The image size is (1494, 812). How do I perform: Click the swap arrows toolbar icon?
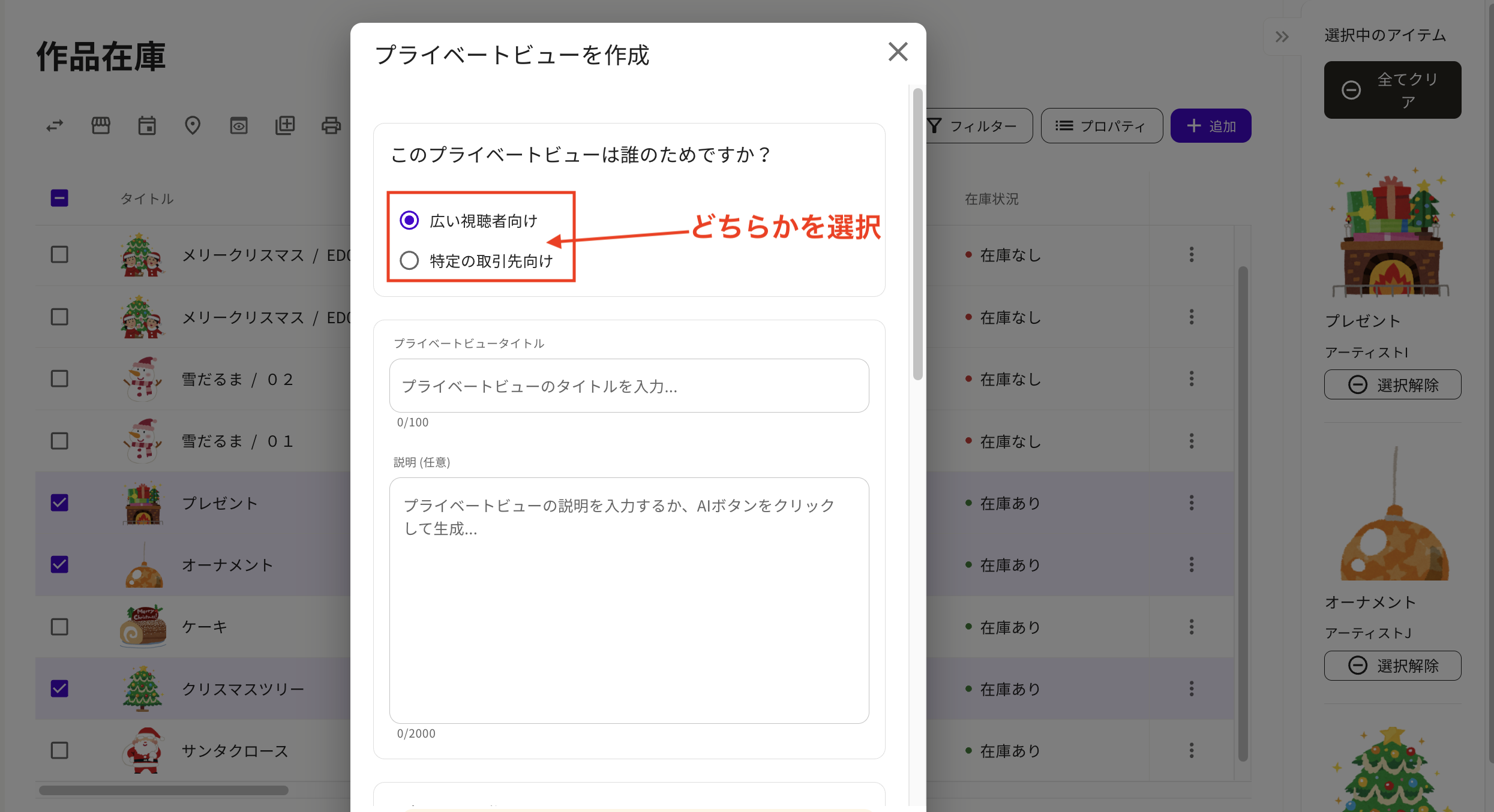click(x=55, y=126)
